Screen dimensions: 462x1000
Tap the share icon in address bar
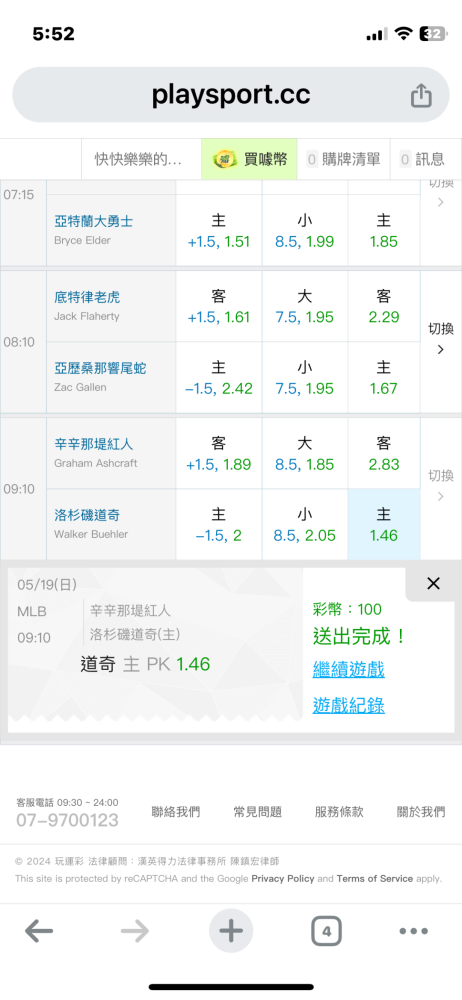(421, 96)
